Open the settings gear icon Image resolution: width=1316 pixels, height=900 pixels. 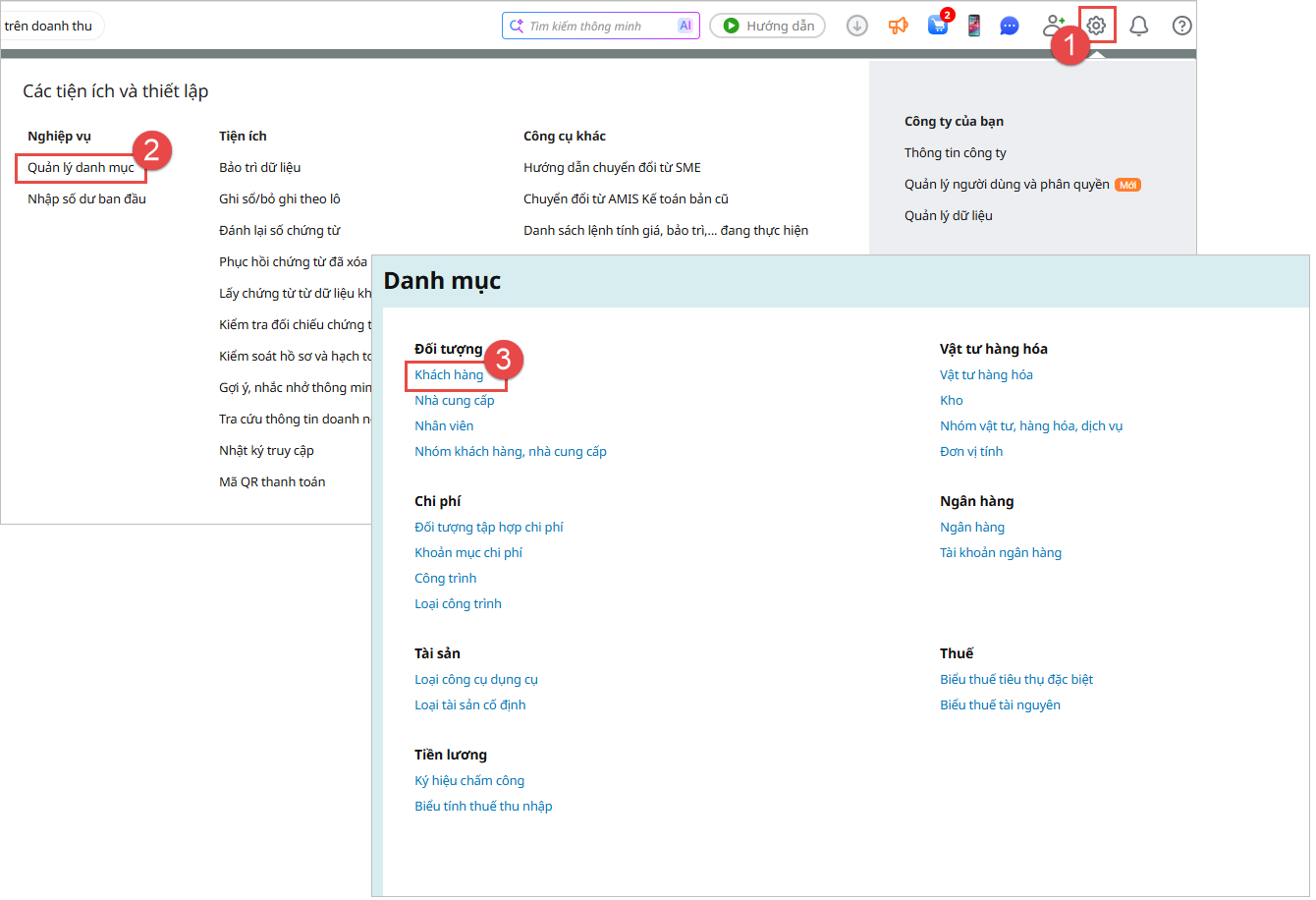pos(1096,26)
